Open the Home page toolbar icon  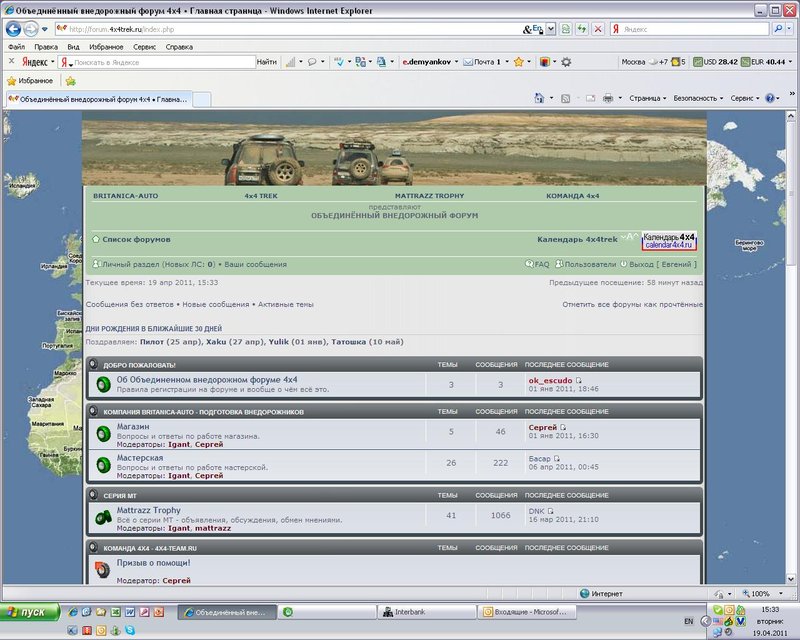(540, 98)
